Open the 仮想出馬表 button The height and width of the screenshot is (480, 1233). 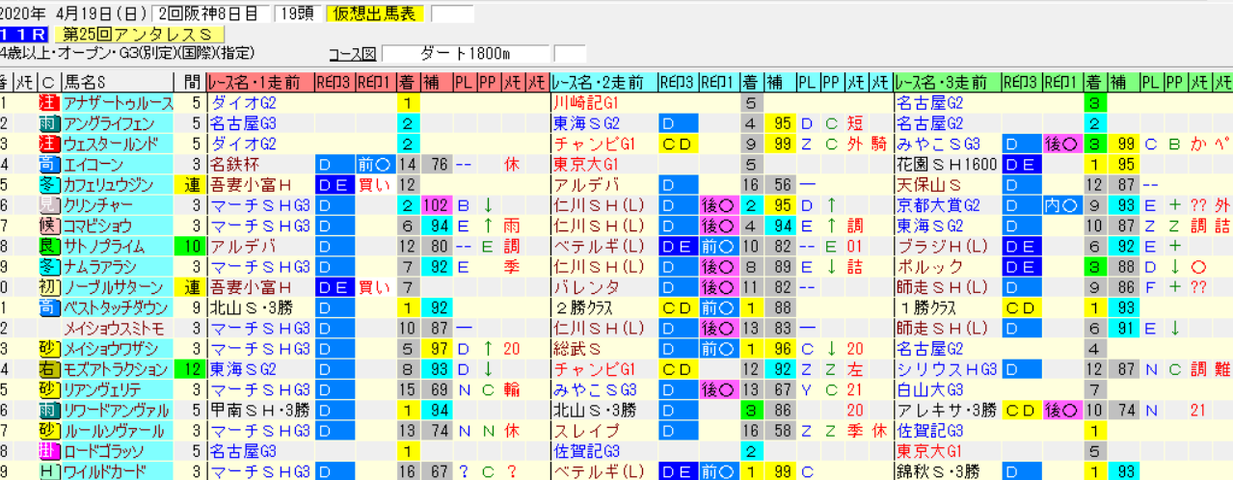pos(377,13)
